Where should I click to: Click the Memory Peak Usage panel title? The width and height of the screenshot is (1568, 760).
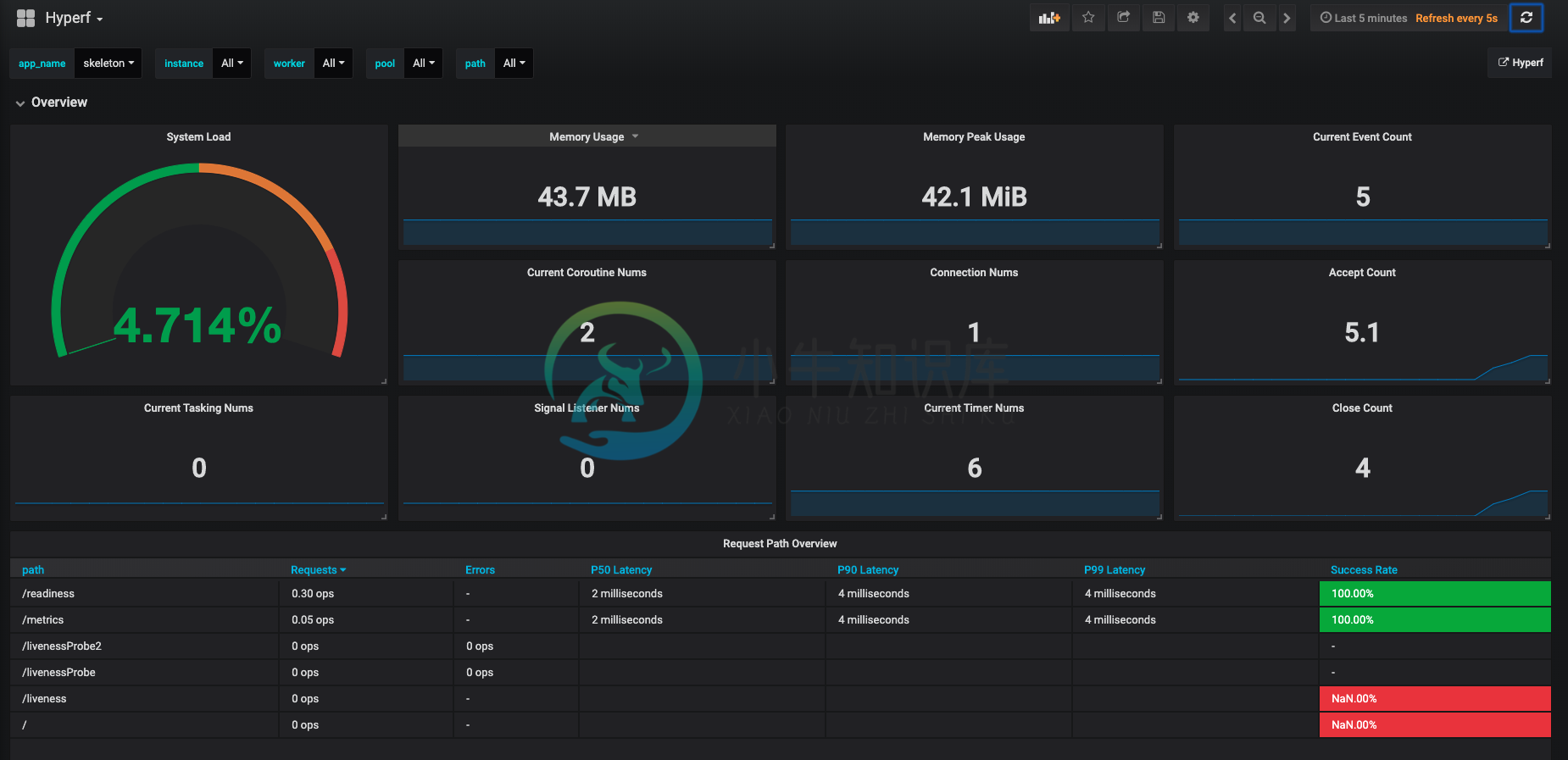[974, 136]
